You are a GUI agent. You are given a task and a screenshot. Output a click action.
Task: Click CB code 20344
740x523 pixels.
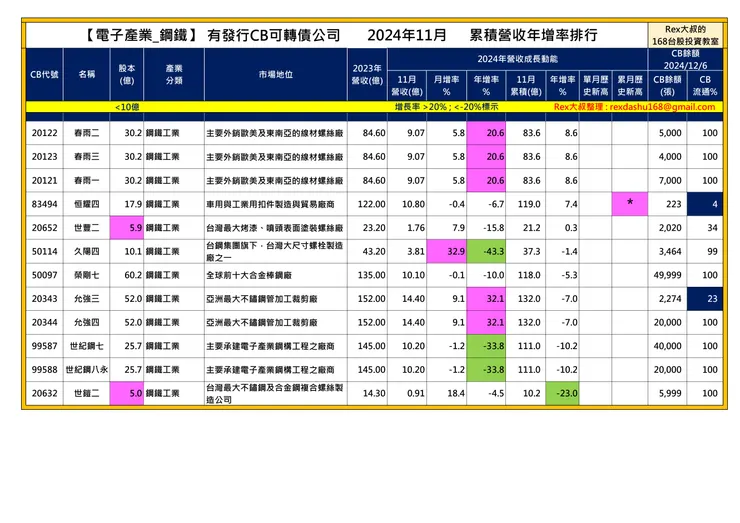44,322
